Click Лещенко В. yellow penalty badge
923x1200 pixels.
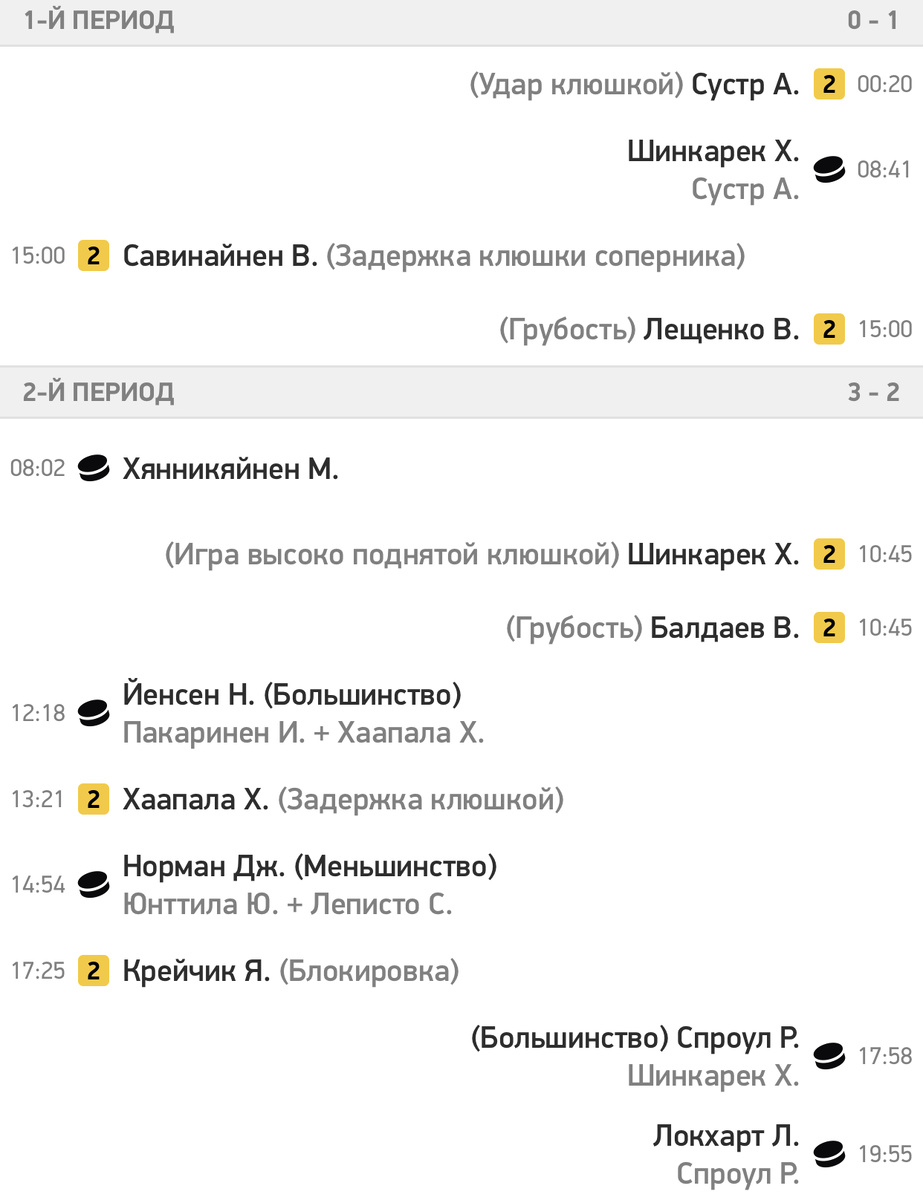[x=829, y=329]
